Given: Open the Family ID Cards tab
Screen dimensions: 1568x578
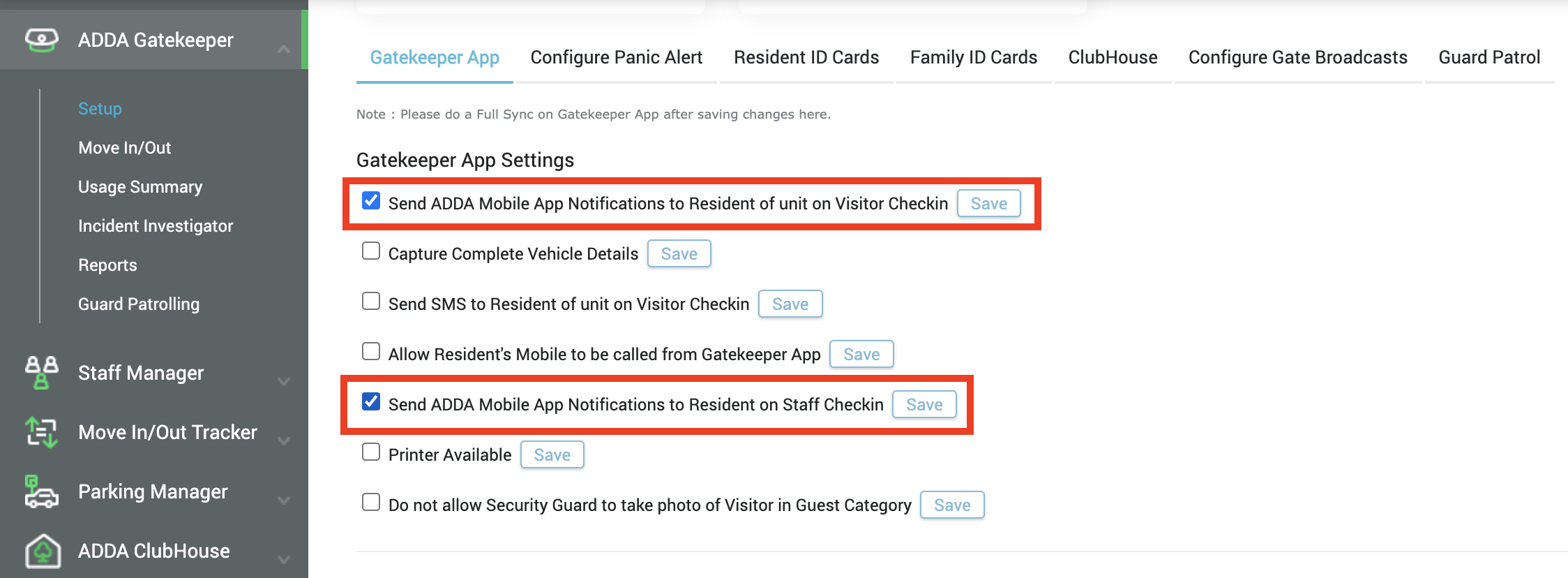Looking at the screenshot, I should click(x=973, y=57).
